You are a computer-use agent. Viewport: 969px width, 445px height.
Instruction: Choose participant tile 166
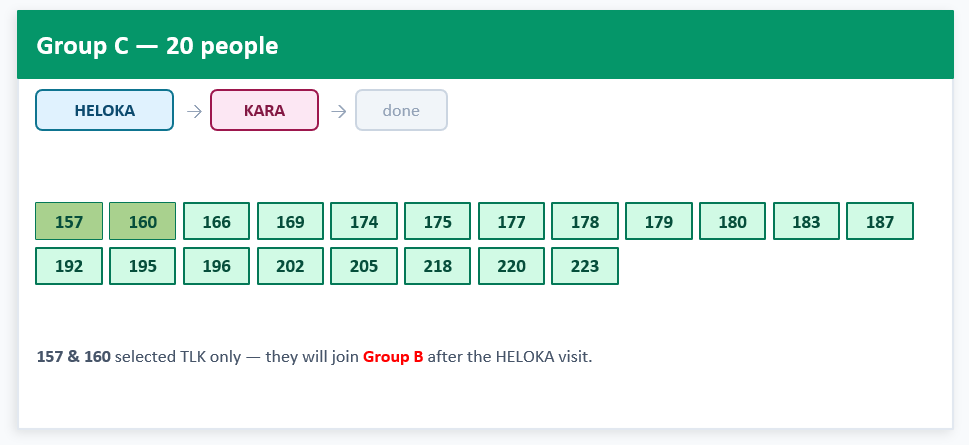pyautogui.click(x=216, y=221)
